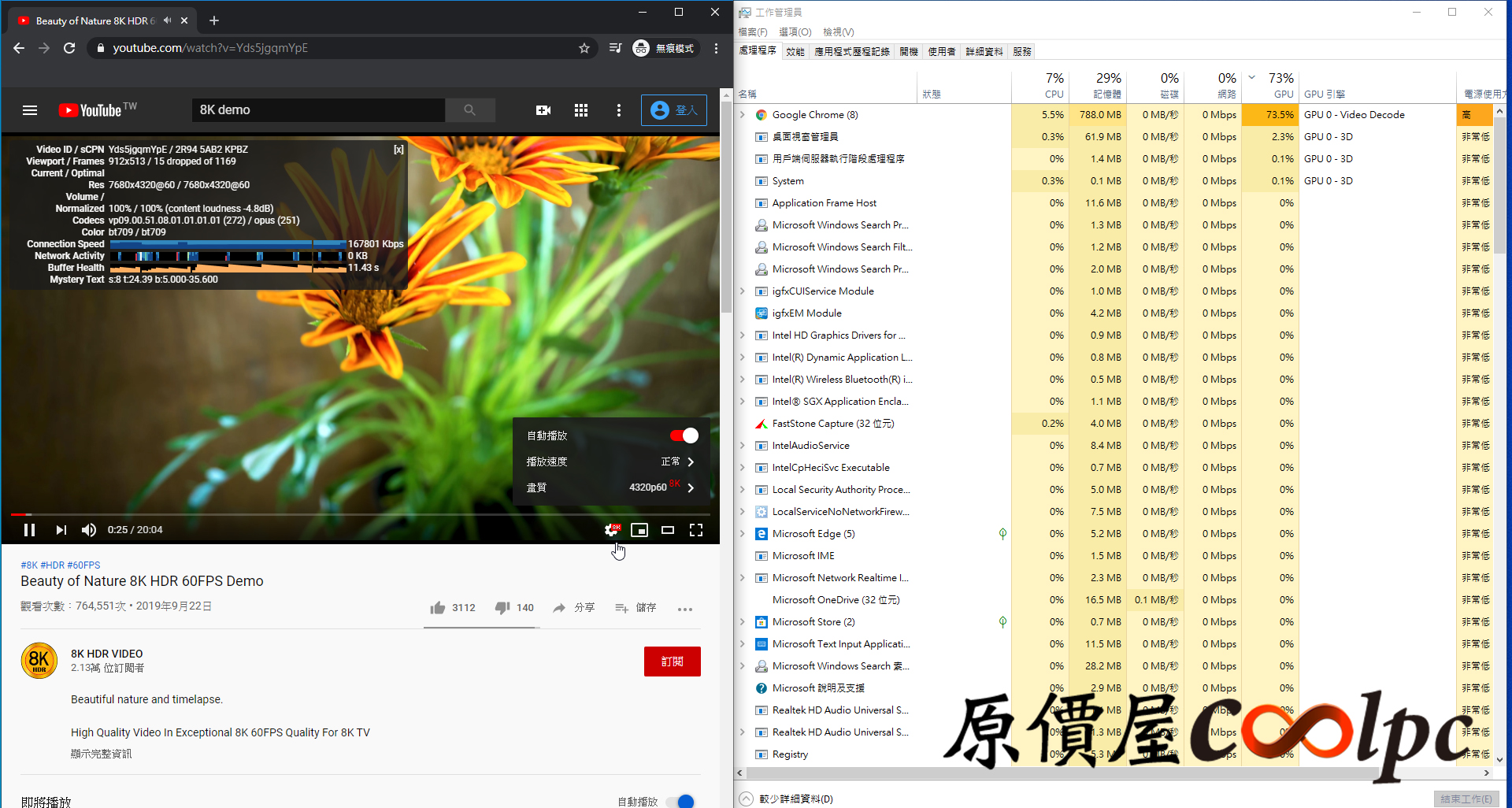1512x808 pixels.
Task: Show full video description link
Action: pyautogui.click(x=102, y=754)
